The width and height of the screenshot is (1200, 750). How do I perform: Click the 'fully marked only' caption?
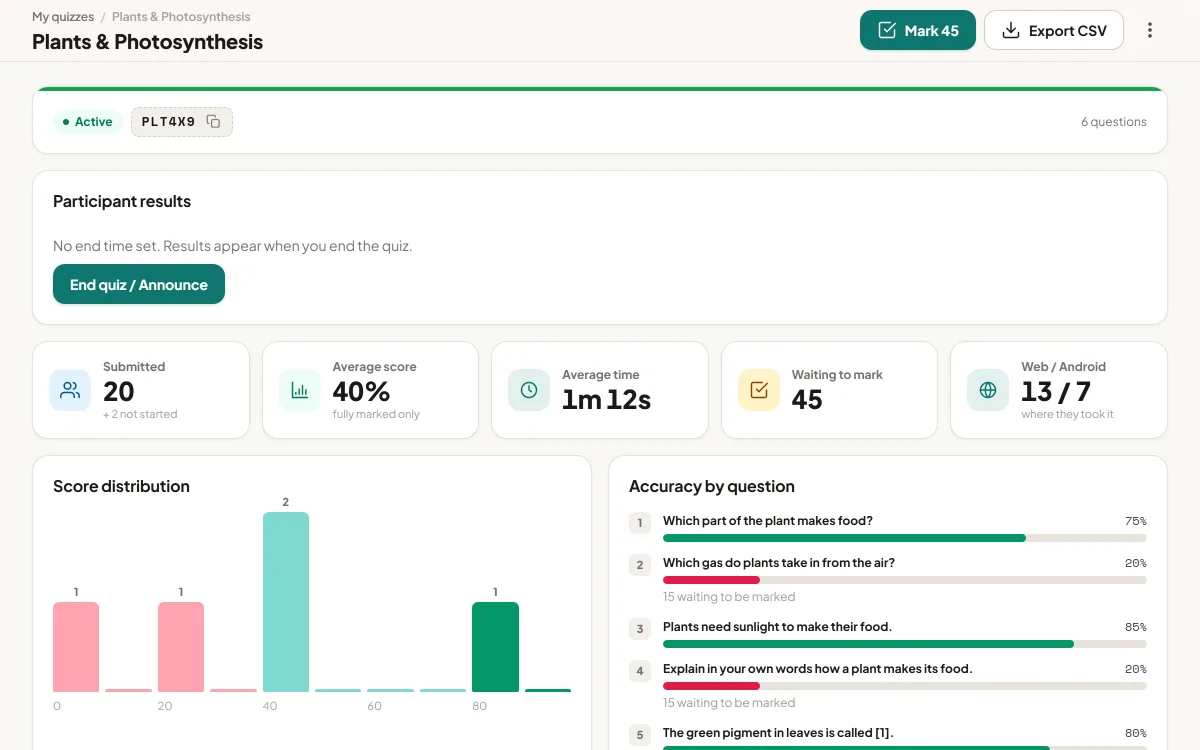(376, 414)
